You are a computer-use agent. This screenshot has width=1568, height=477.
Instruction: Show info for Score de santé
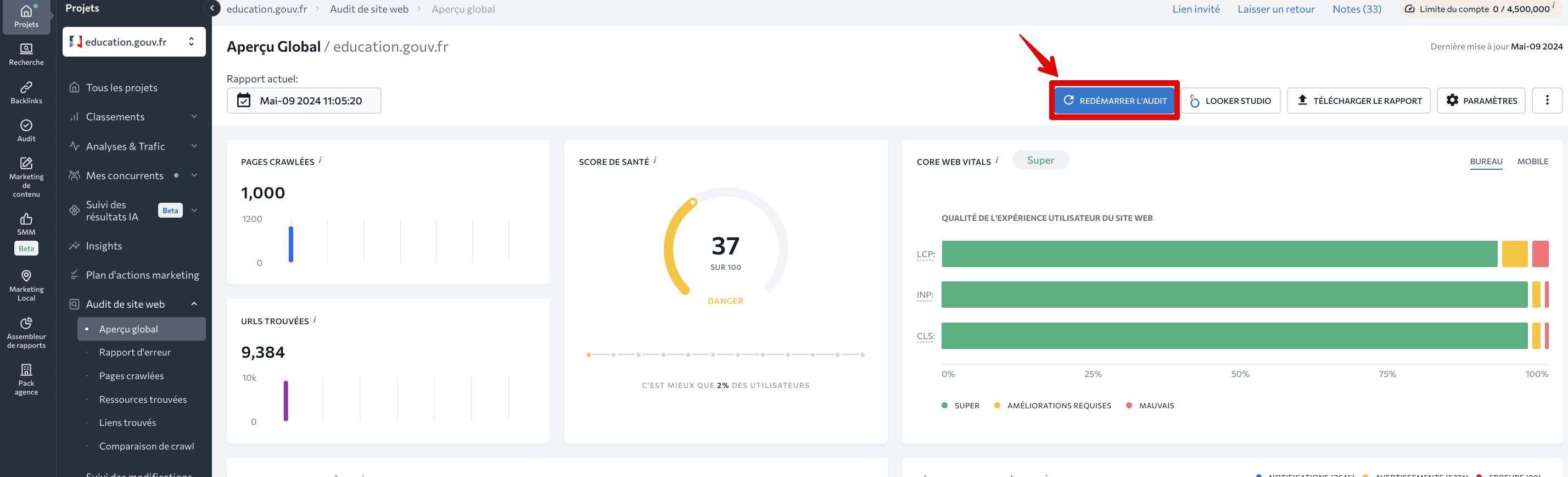(655, 160)
